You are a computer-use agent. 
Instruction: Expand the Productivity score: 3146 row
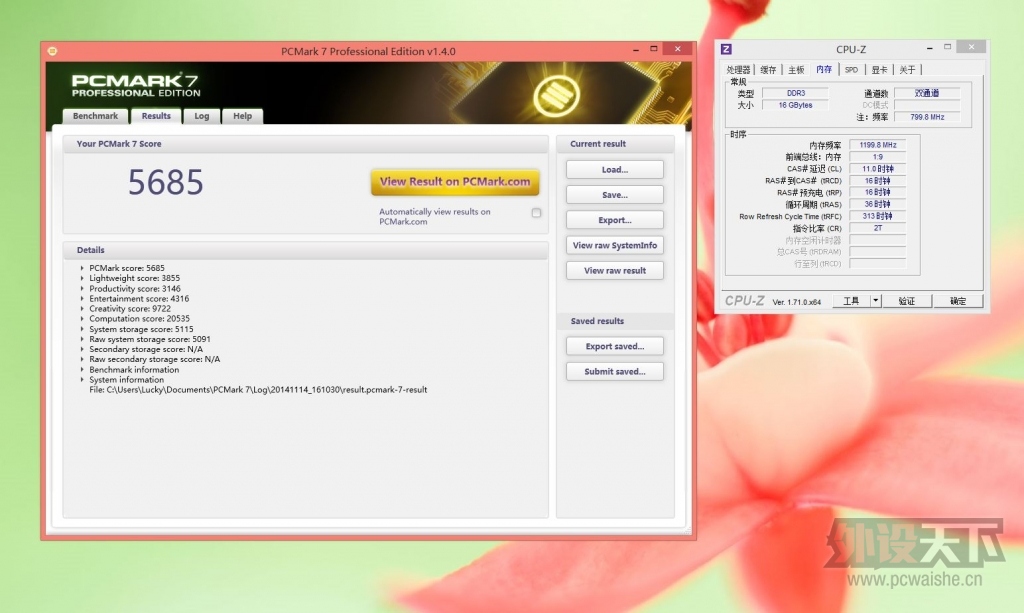click(82, 289)
